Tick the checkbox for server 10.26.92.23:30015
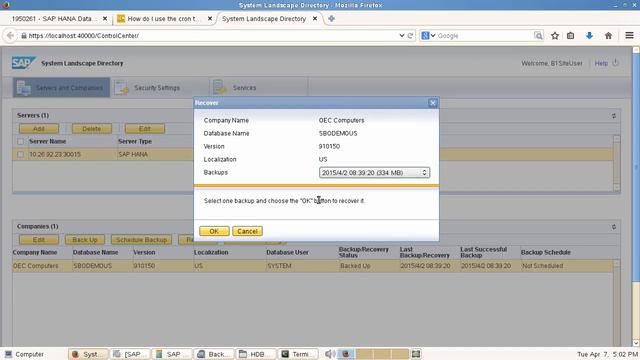Screen dimensions: 640x360 [x=20, y=154]
